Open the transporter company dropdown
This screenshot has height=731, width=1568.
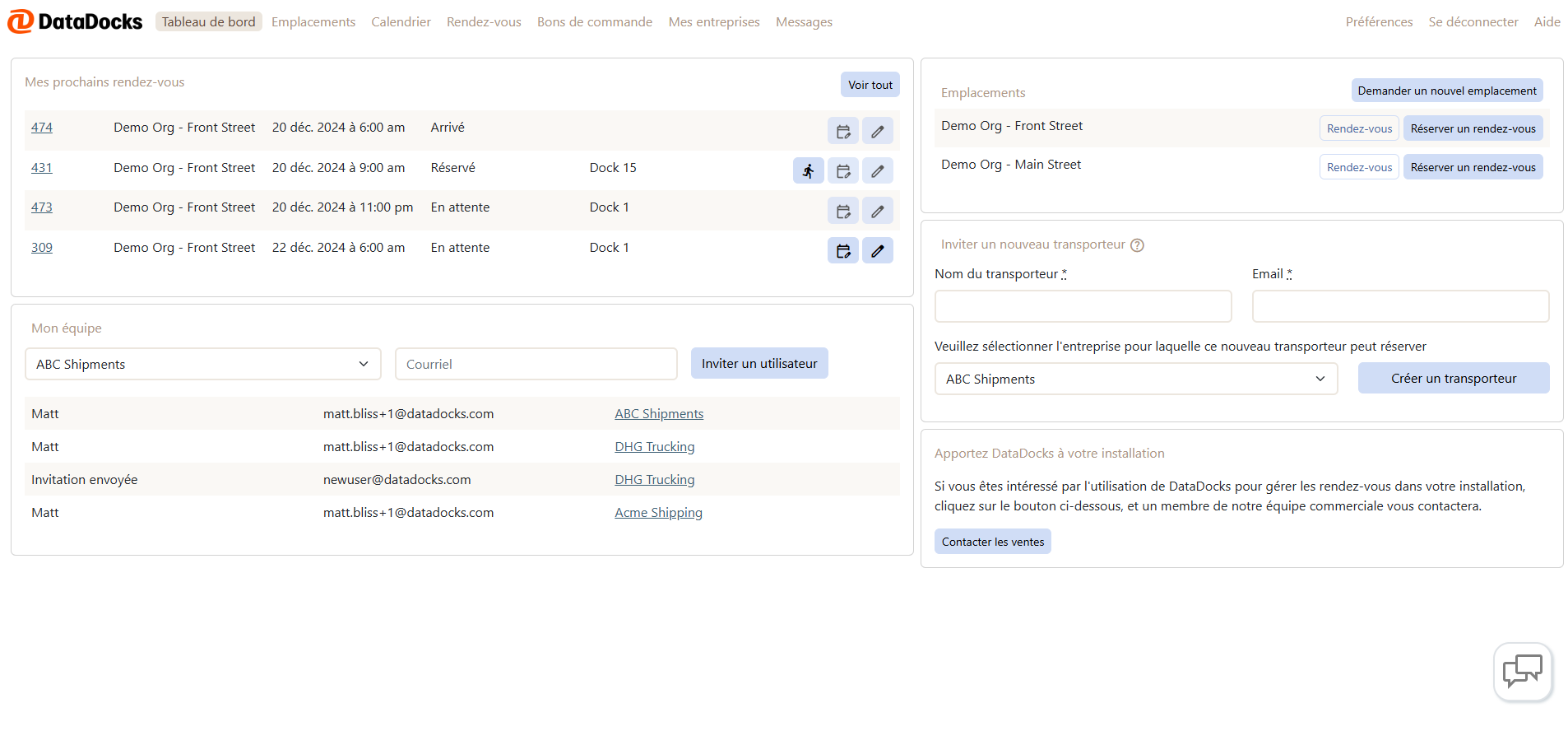coord(1136,379)
